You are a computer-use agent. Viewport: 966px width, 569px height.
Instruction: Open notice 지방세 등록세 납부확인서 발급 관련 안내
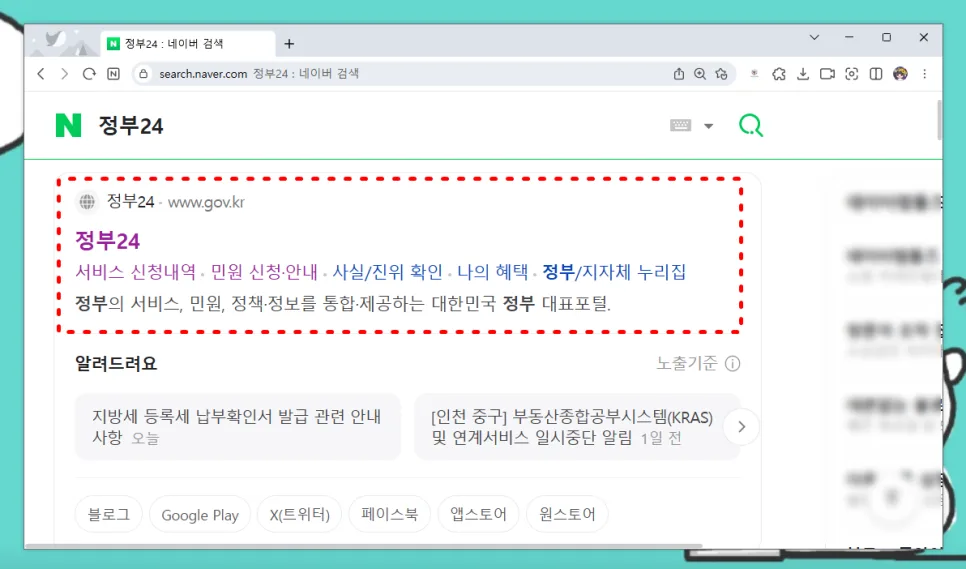coord(238,427)
